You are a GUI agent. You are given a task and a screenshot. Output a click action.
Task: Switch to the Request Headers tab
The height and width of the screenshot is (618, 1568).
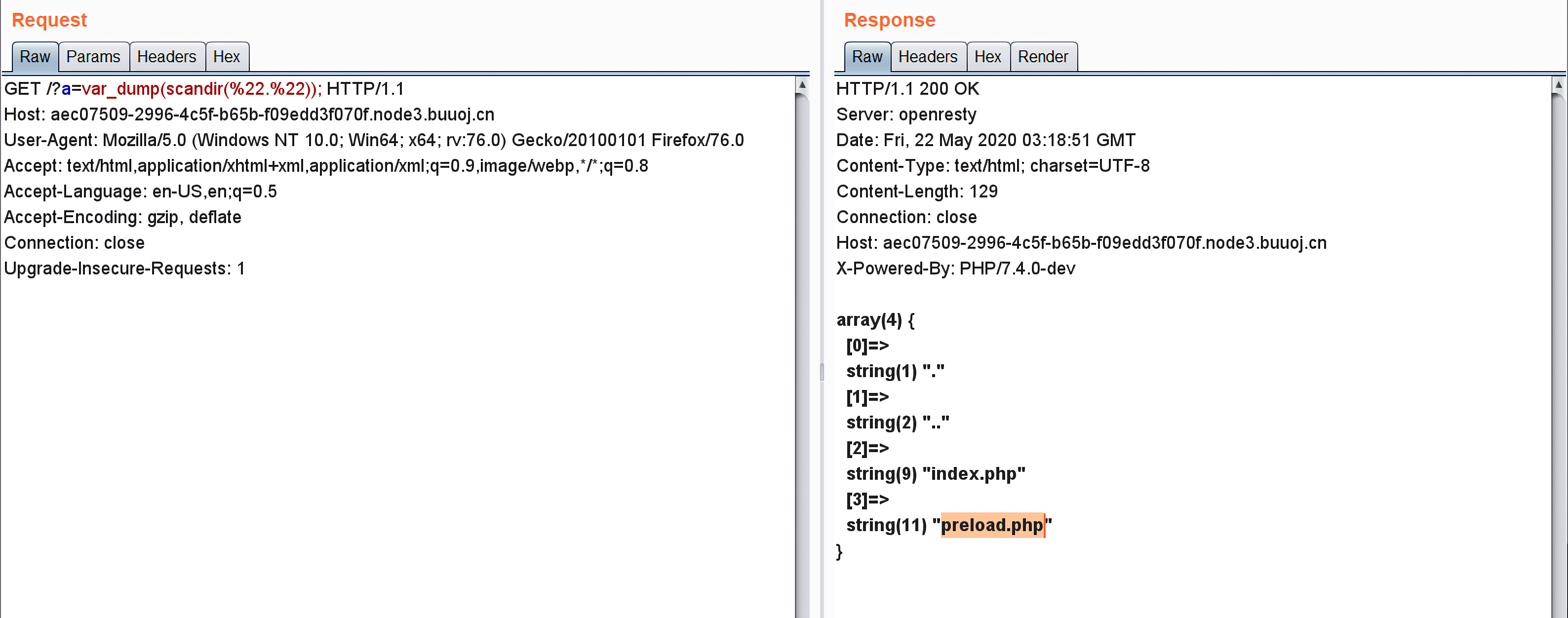167,57
